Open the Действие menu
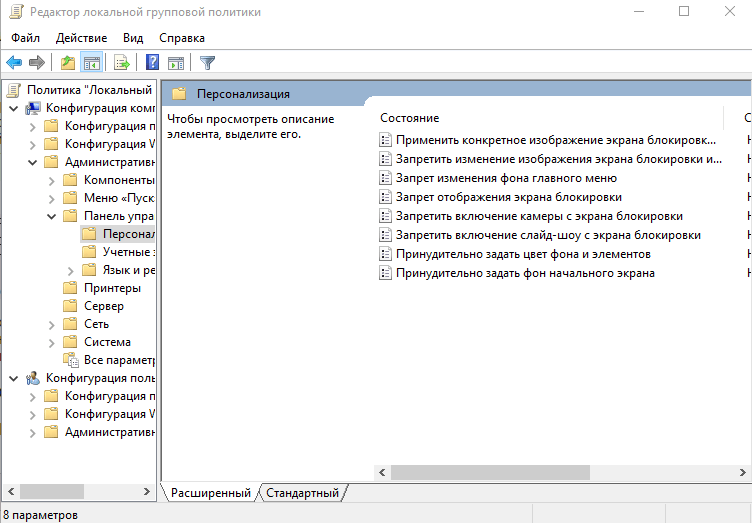752x523 pixels. tap(81, 38)
